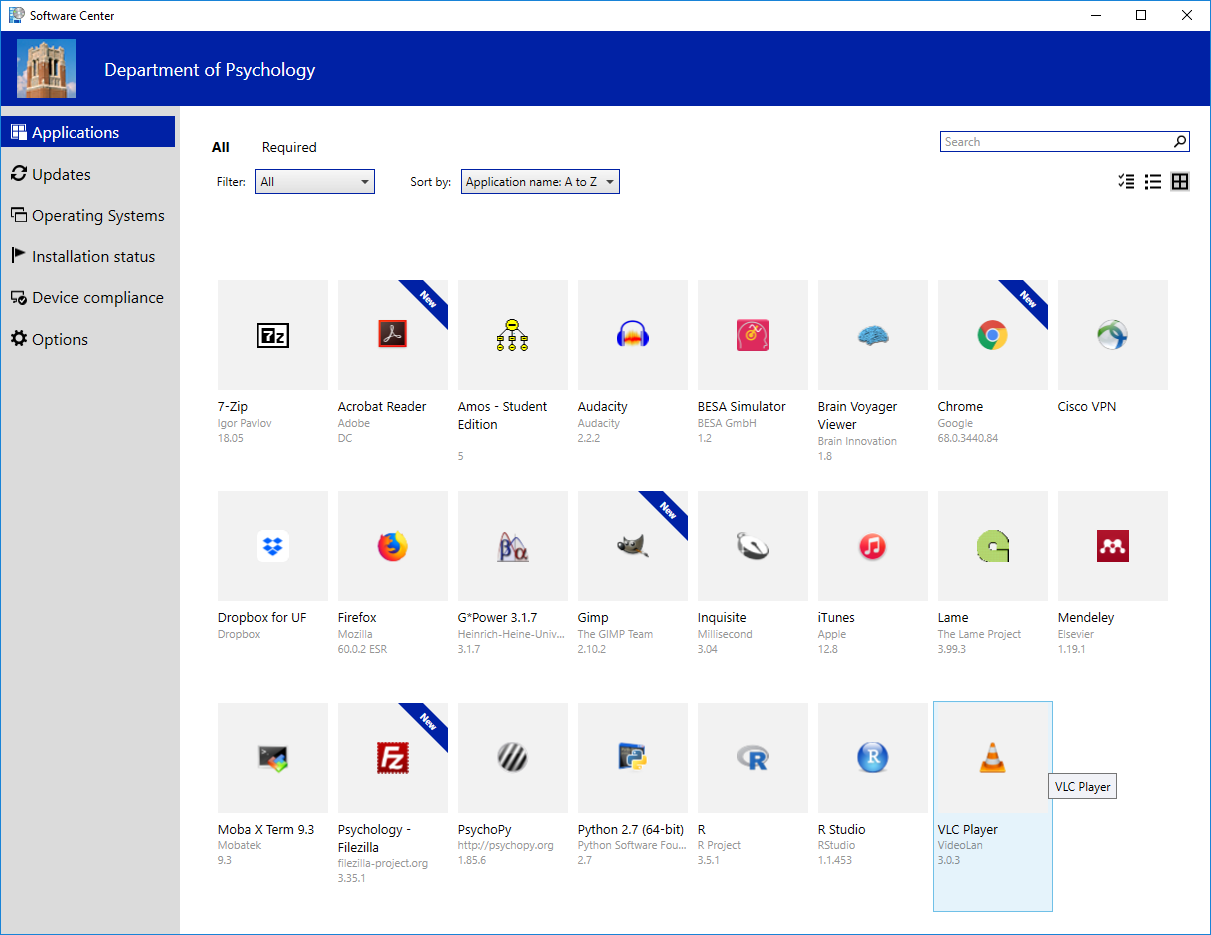Click the Dropbox for UF icon
Screen dimensions: 1211x935
point(272,546)
